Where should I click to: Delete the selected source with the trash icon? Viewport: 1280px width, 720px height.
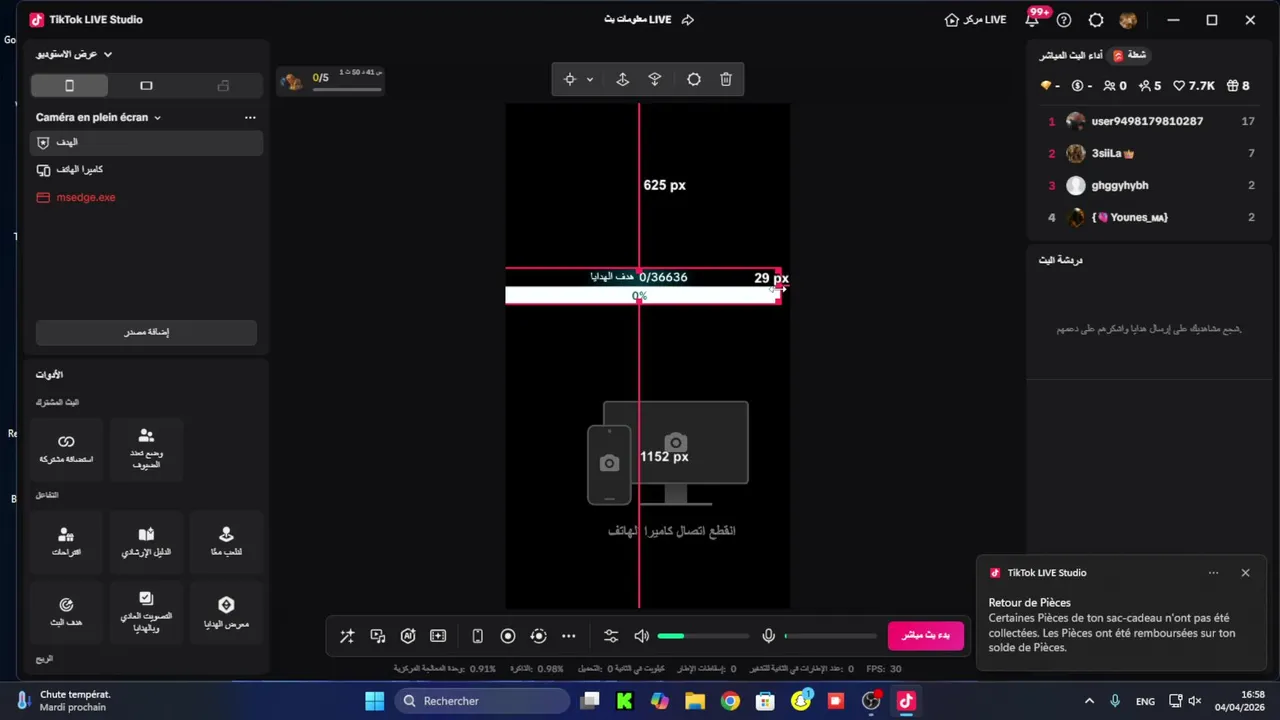point(726,79)
